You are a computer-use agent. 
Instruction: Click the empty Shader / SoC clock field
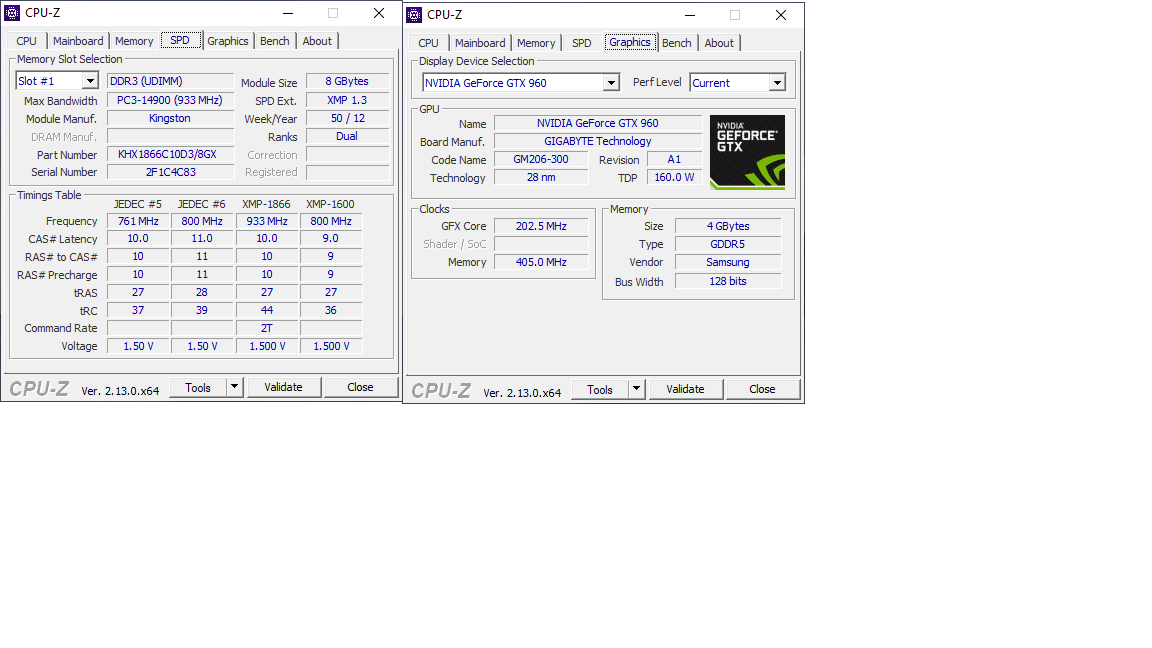click(x=541, y=244)
